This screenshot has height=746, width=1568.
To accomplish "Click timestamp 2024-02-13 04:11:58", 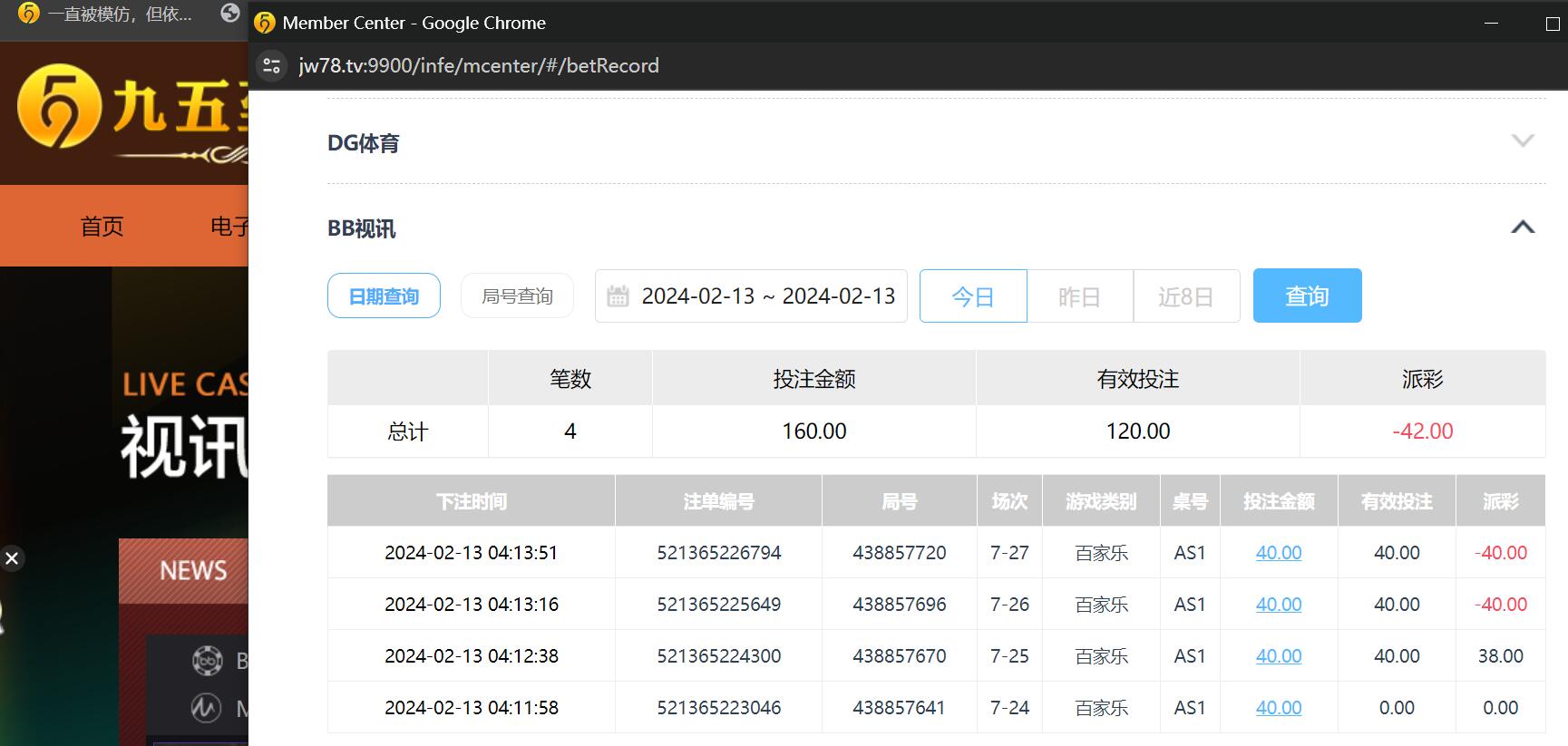I will (x=472, y=708).
